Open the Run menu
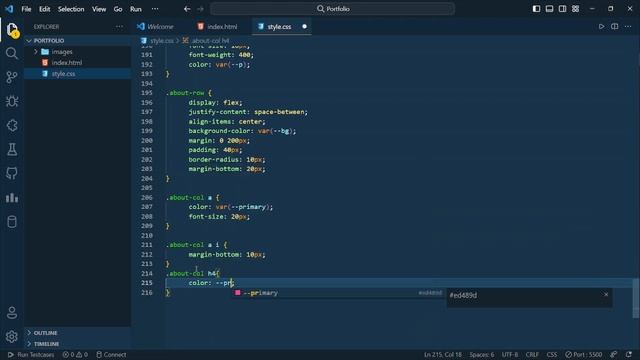Screen dimensions: 640x360 click(x=136, y=9)
